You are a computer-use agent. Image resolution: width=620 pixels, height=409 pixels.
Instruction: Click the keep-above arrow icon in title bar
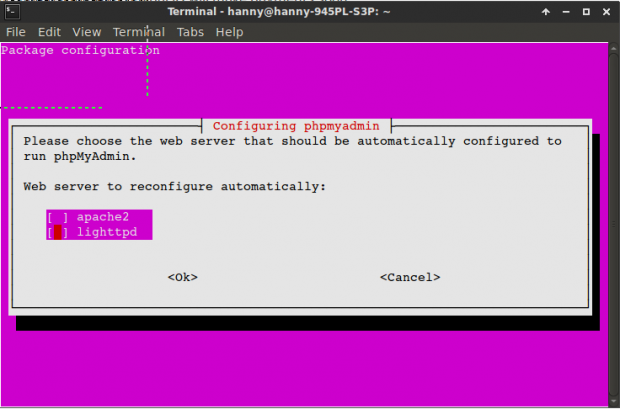pyautogui.click(x=546, y=12)
